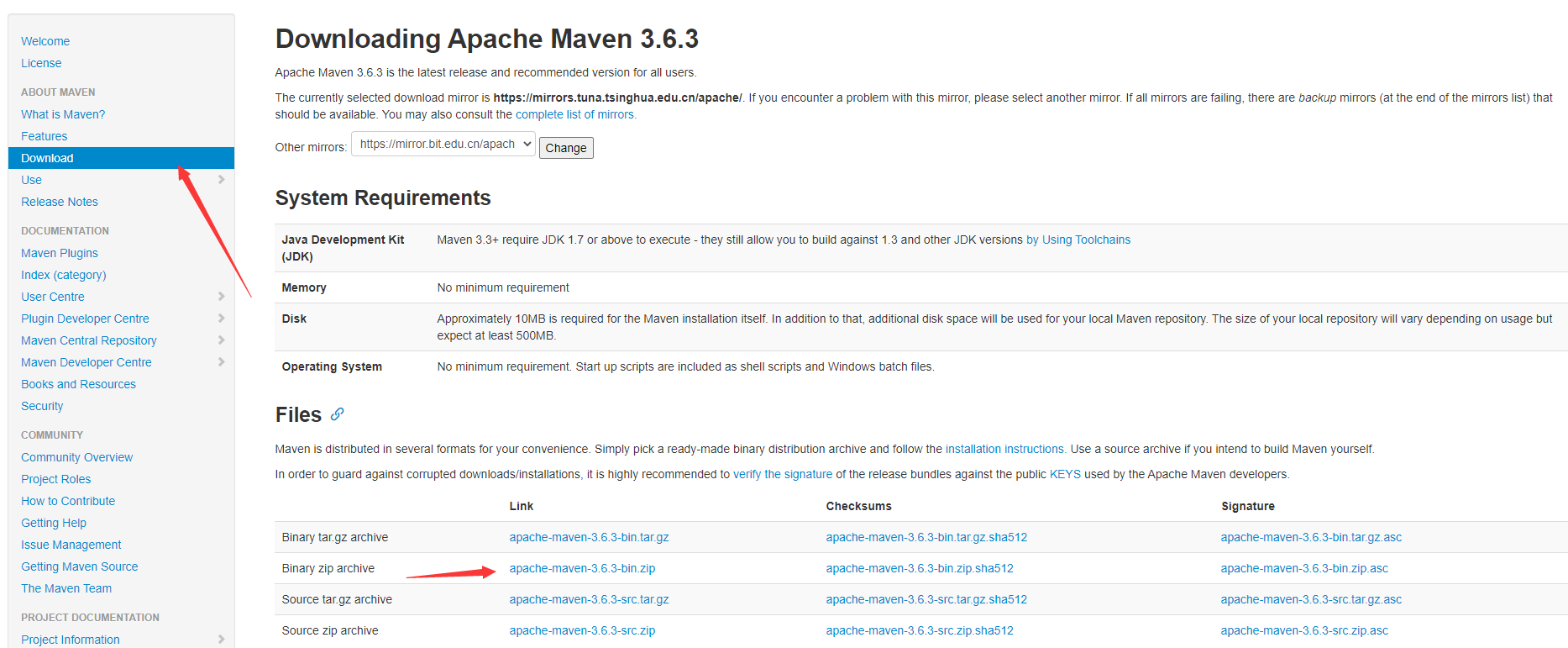Image resolution: width=1568 pixels, height=648 pixels.
Task: Select the Download menu item
Action: [121, 158]
